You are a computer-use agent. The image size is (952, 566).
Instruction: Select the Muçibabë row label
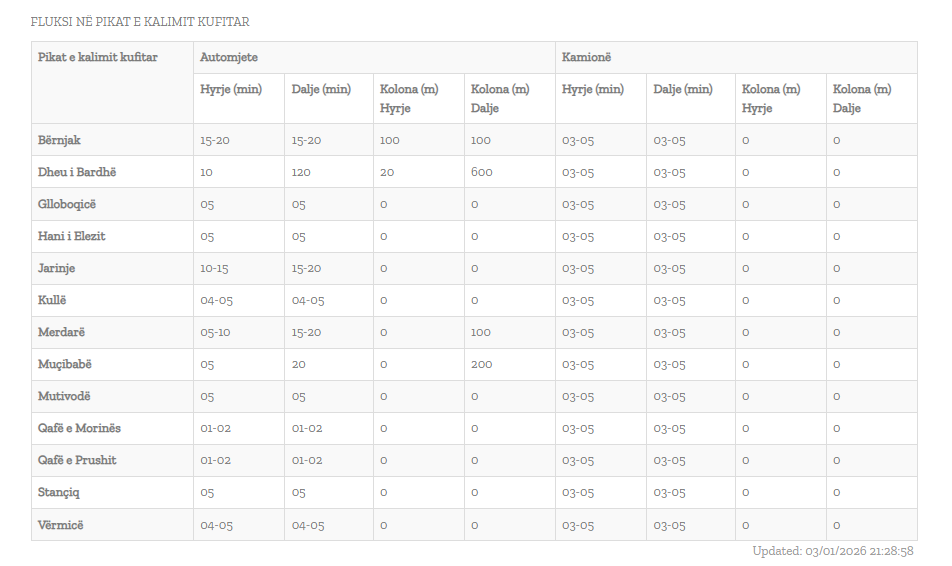pos(65,364)
